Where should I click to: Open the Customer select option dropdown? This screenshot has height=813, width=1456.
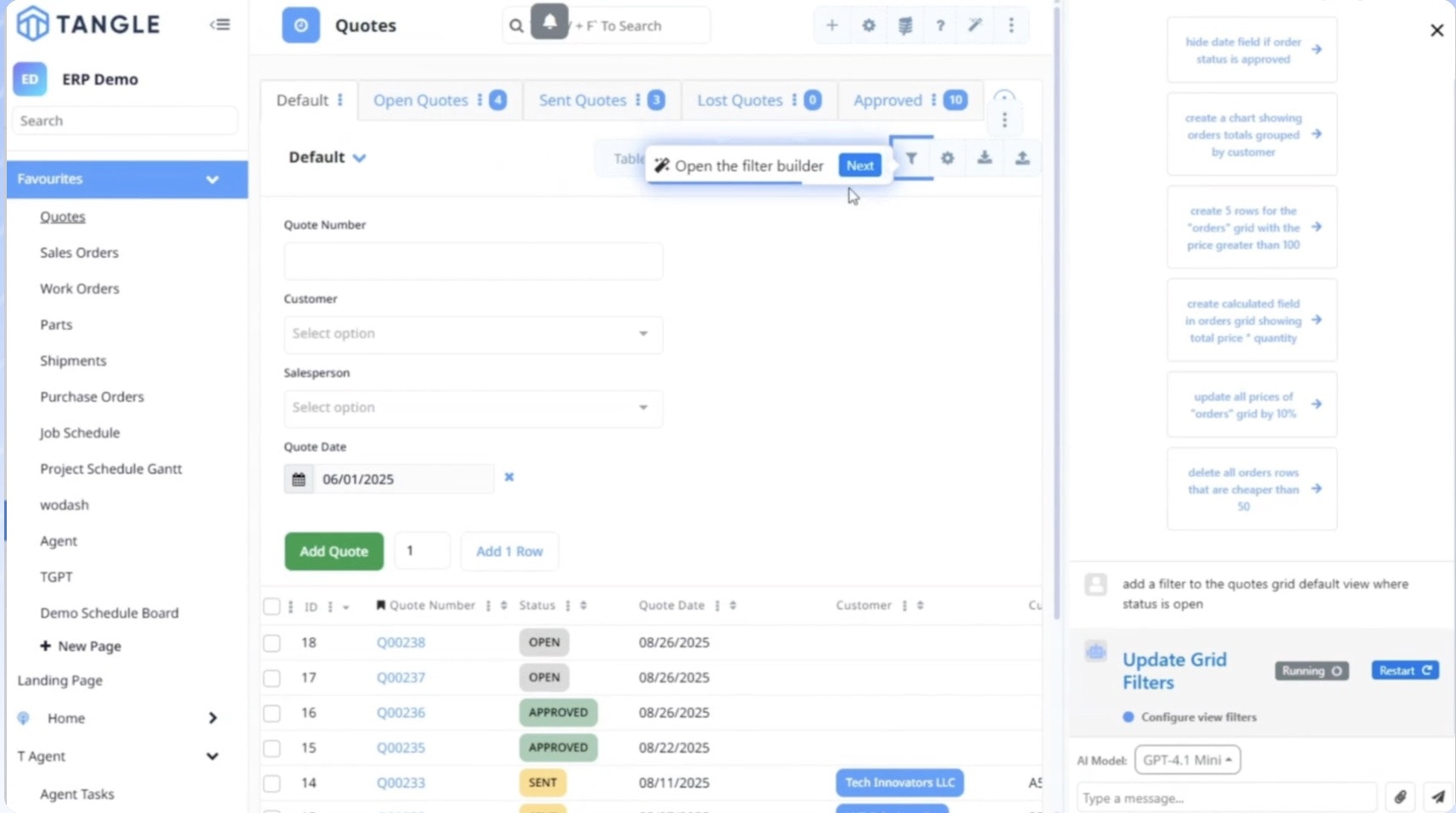click(x=473, y=334)
